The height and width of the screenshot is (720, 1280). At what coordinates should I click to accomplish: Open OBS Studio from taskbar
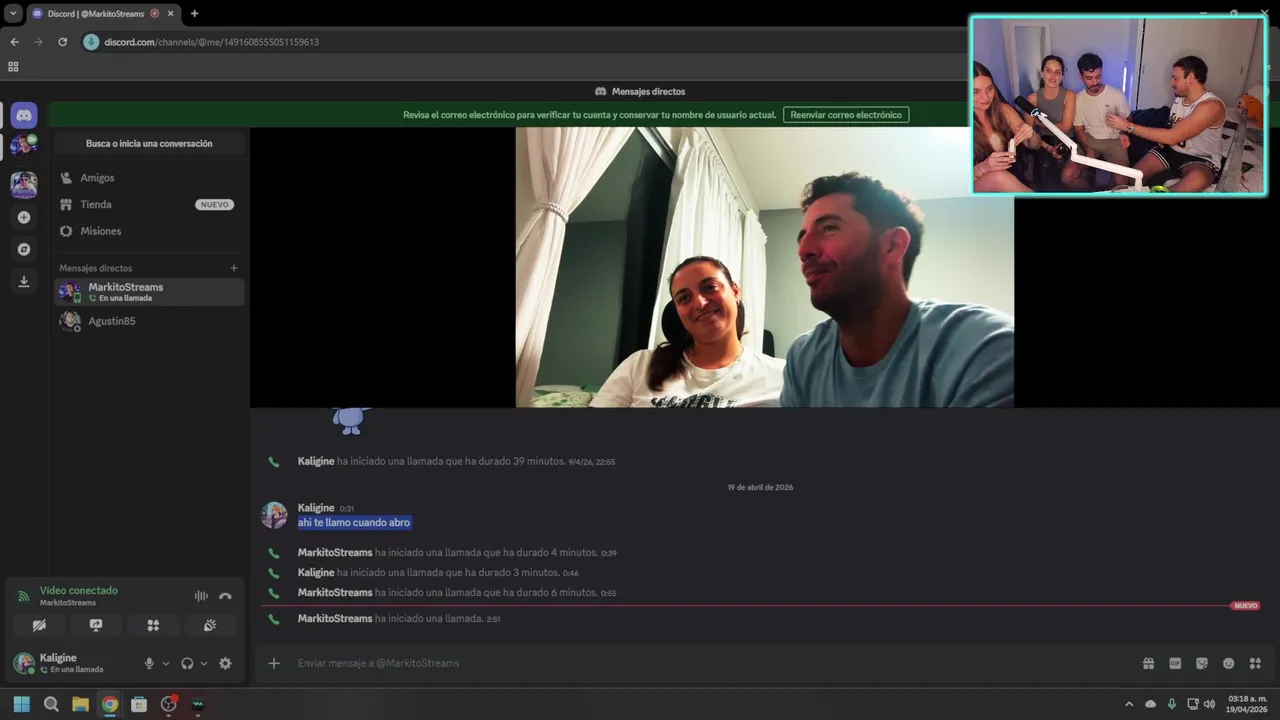[x=168, y=704]
